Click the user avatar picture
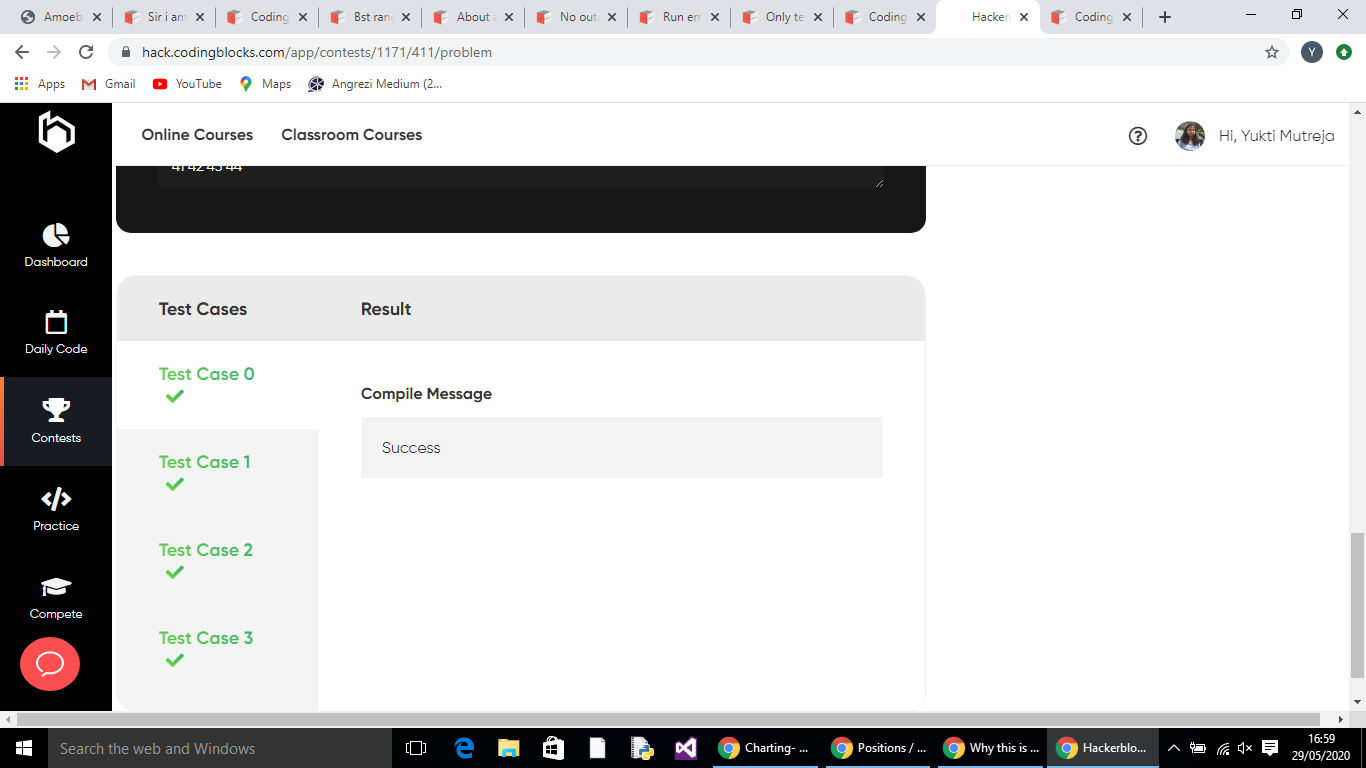This screenshot has width=1366, height=768. pos(1190,136)
